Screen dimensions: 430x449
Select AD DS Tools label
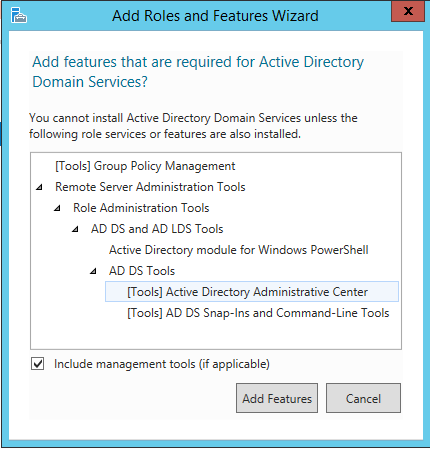click(142, 271)
